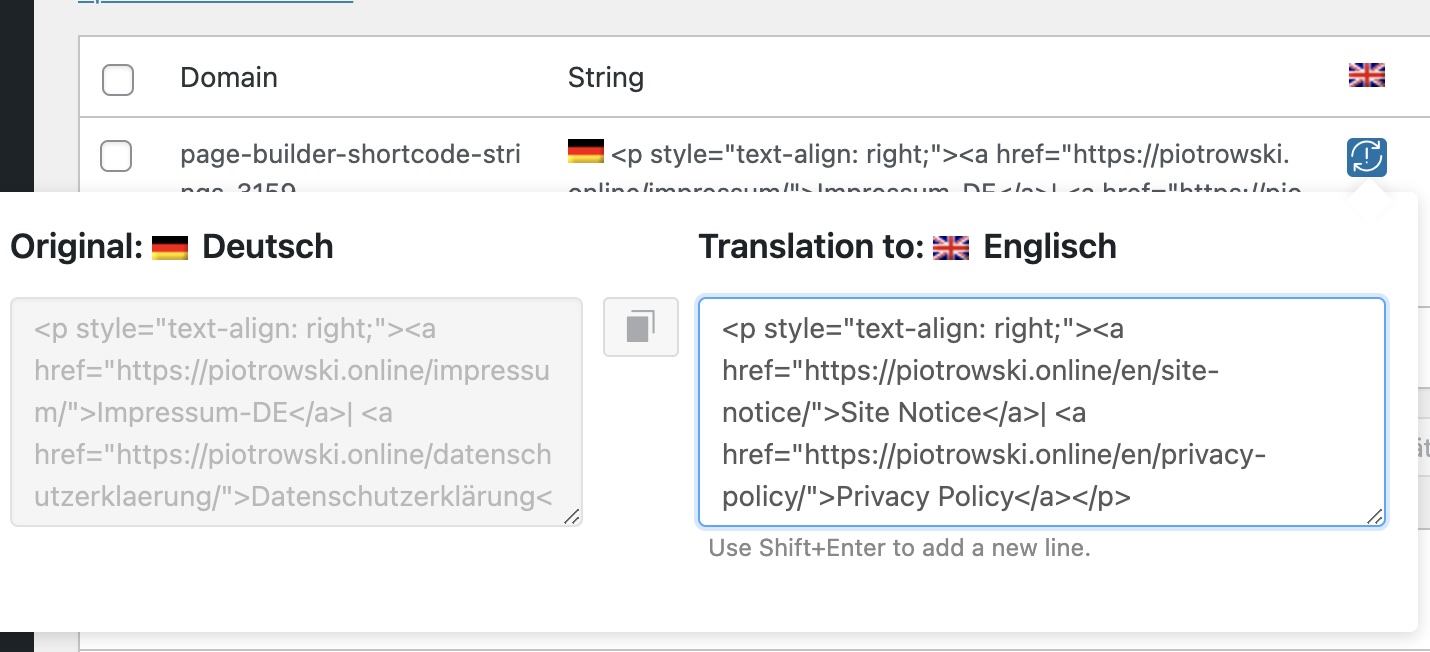Click into the English translation text area
Image resolution: width=1430 pixels, height=652 pixels.
point(1041,411)
